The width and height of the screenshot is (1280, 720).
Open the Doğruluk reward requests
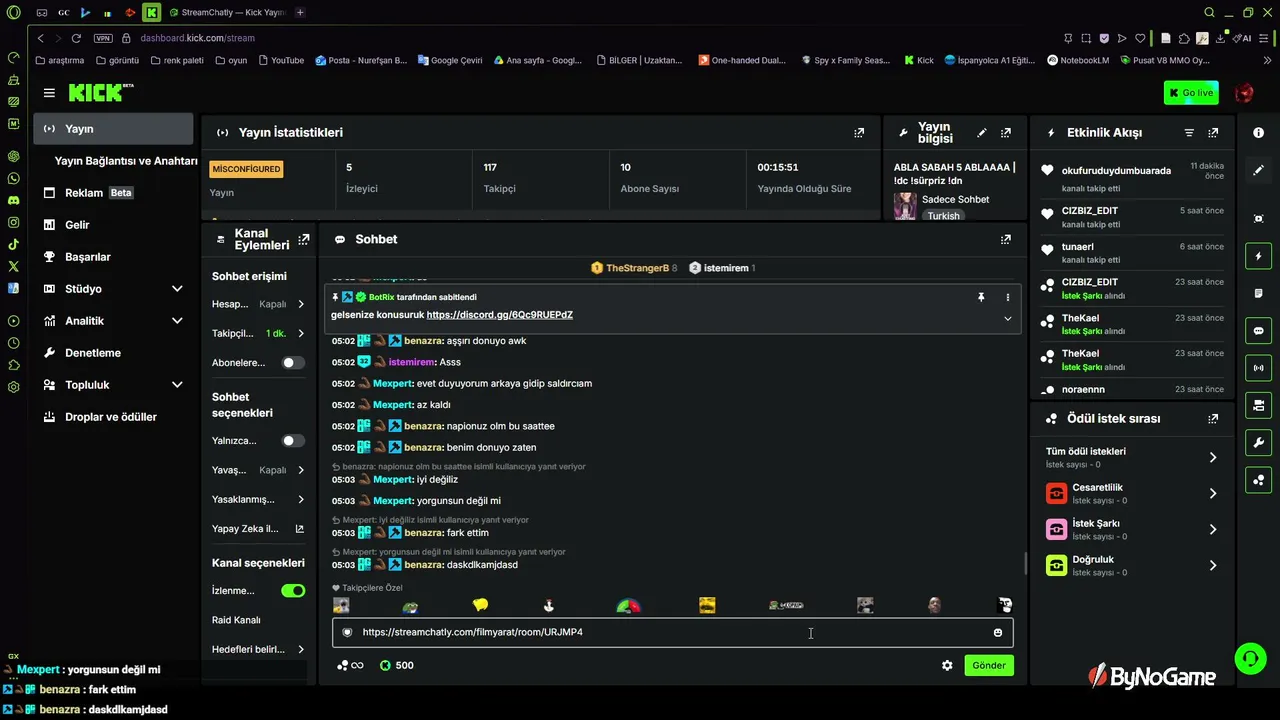[x=1130, y=565]
